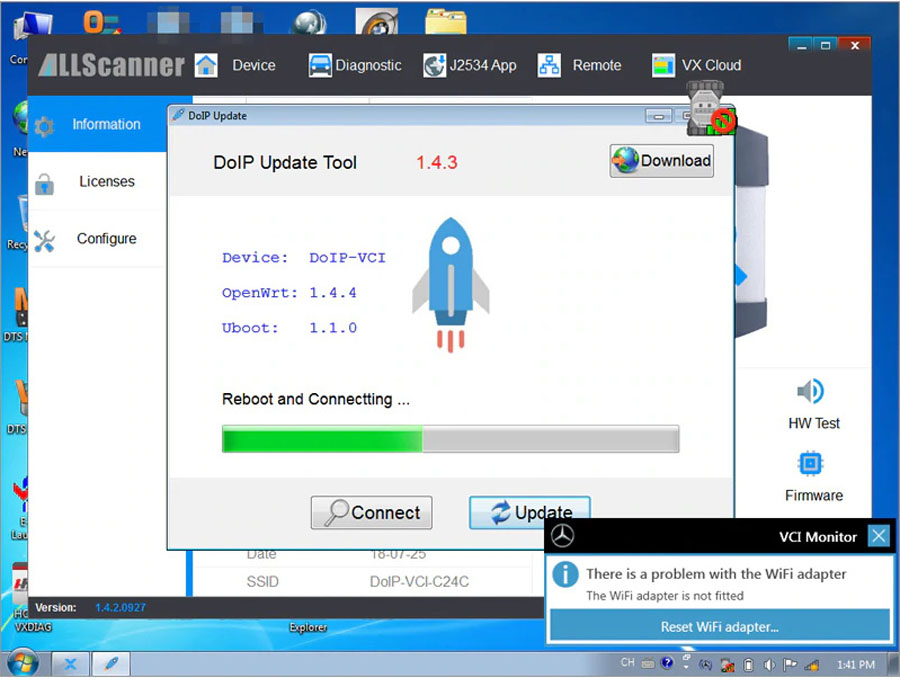This screenshot has width=900, height=678.
Task: Click the HW Test label
Action: click(813, 423)
